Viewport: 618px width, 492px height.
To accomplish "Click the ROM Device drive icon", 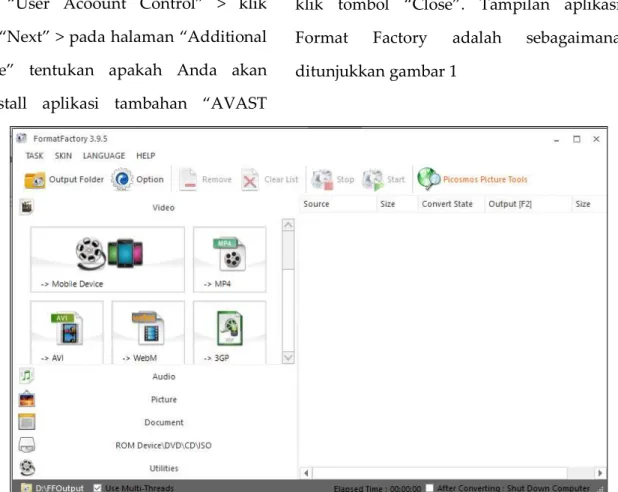I will click(26, 445).
